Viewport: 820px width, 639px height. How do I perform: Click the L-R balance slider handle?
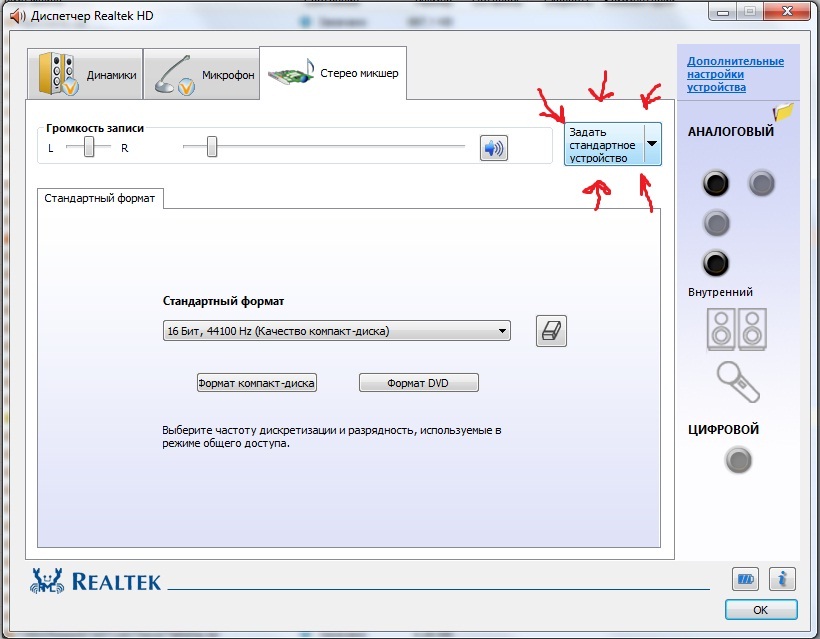pos(89,147)
